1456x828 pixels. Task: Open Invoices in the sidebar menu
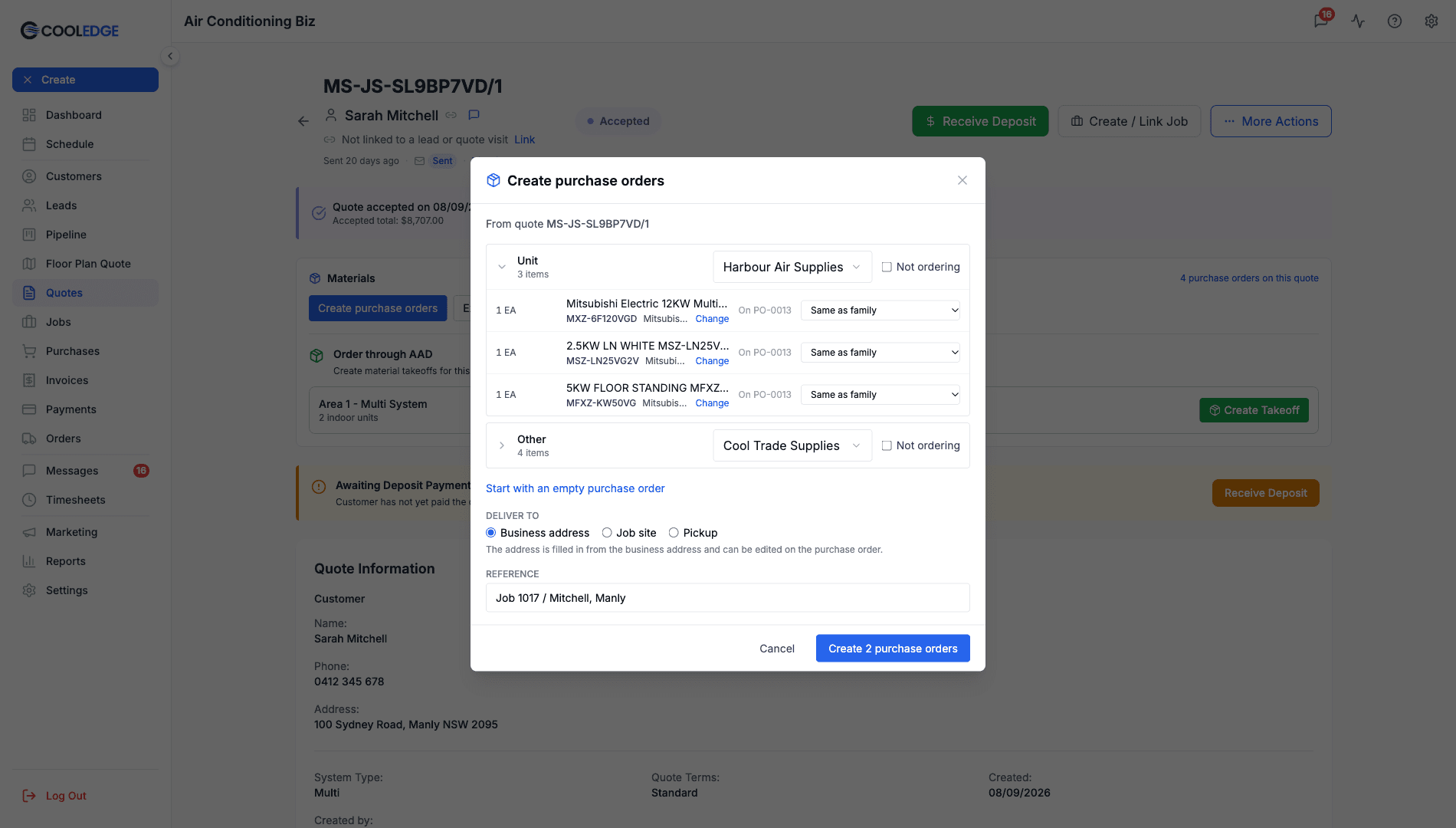coord(85,380)
